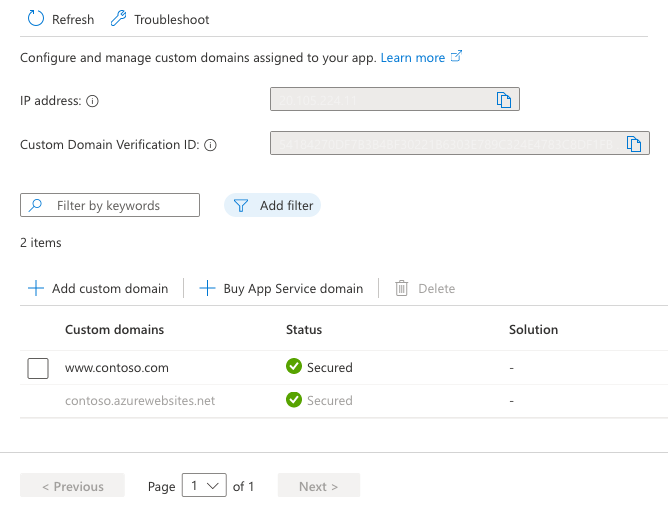Image resolution: width=668 pixels, height=518 pixels.
Task: Select the www.contoso.com checkbox
Action: [38, 368]
